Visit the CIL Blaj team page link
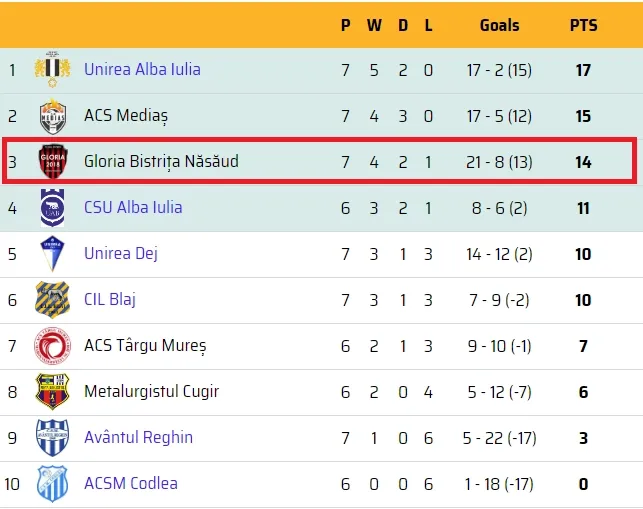643x509 pixels. (x=110, y=299)
